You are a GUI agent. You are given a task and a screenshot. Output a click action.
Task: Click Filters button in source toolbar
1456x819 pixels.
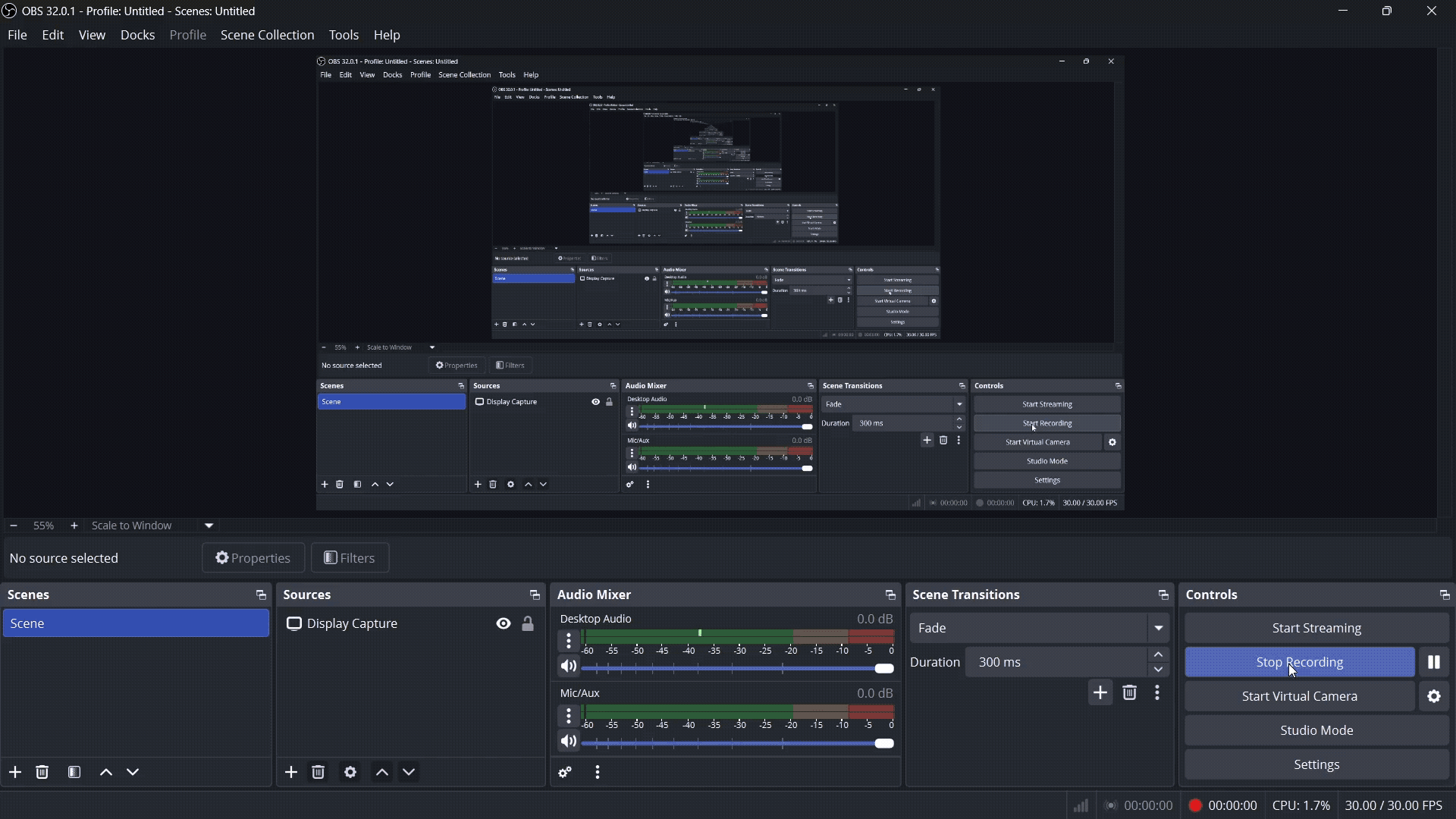pyautogui.click(x=350, y=558)
